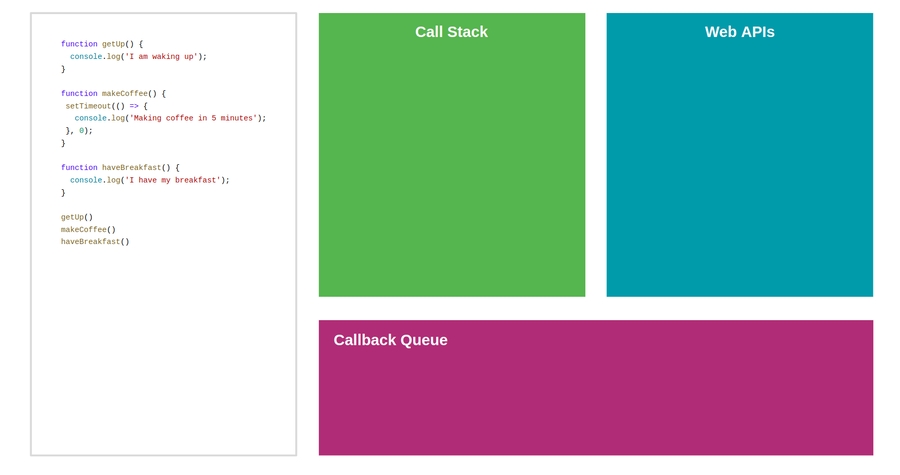This screenshot has width=900, height=475.
Task: Click inside the magenta Callback Queue panel body
Action: pyautogui.click(x=595, y=400)
